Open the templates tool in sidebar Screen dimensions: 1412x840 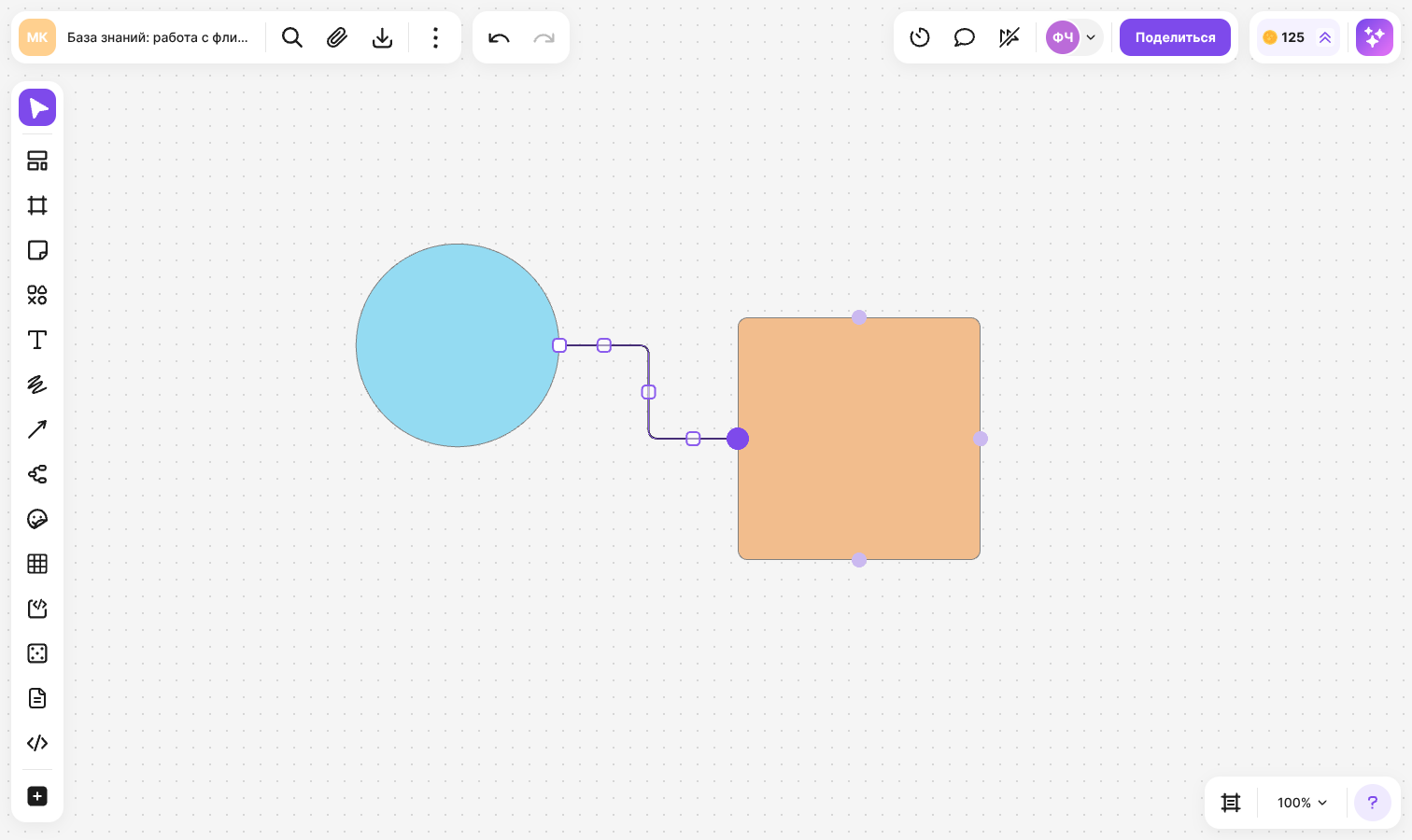tap(37, 161)
